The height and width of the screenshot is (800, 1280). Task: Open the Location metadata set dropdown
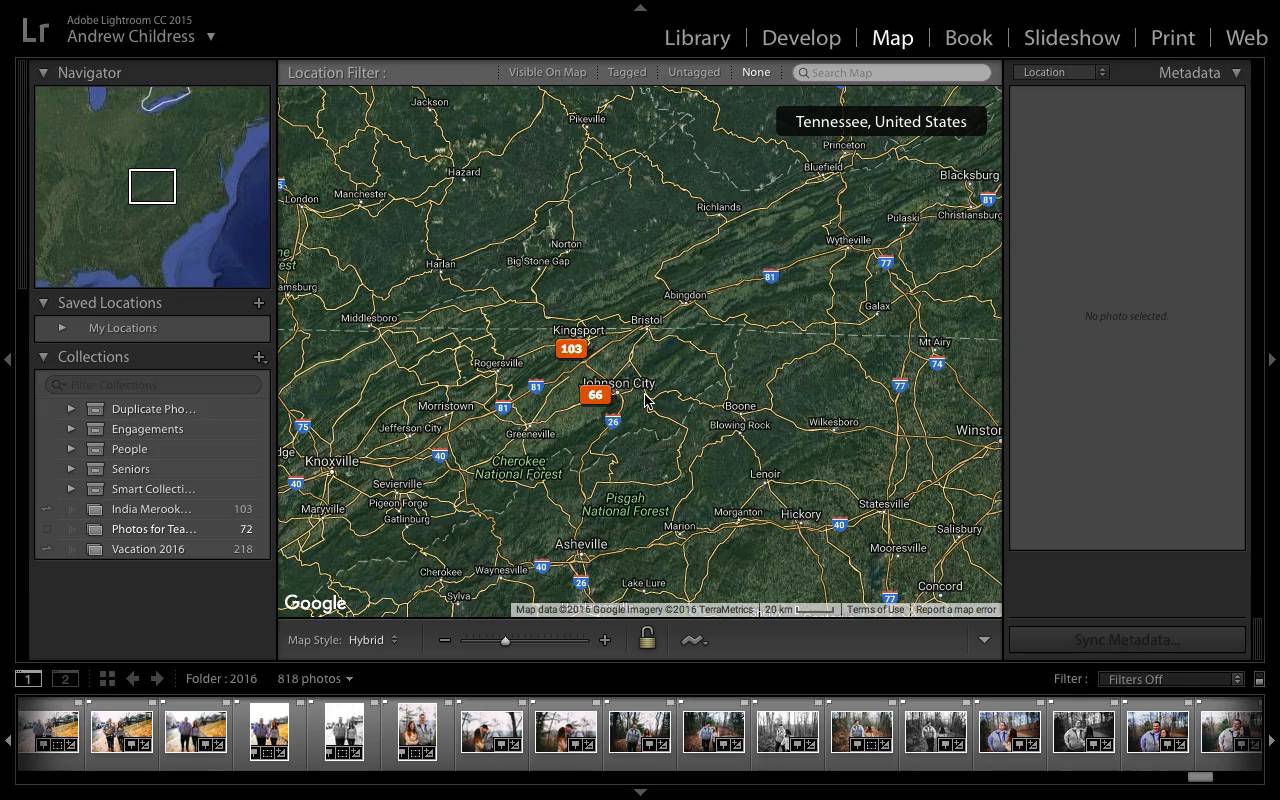pyautogui.click(x=1061, y=72)
